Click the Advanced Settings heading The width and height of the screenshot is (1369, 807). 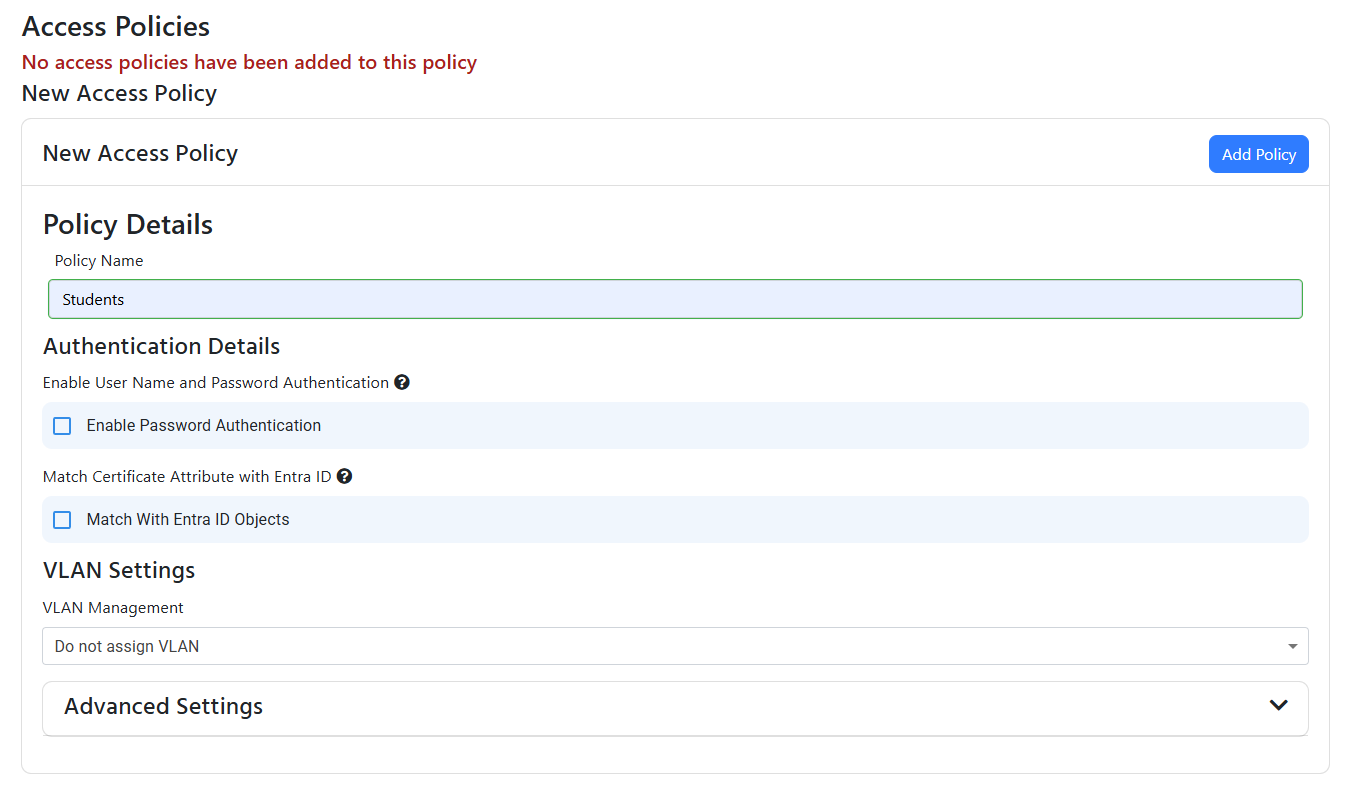164,706
